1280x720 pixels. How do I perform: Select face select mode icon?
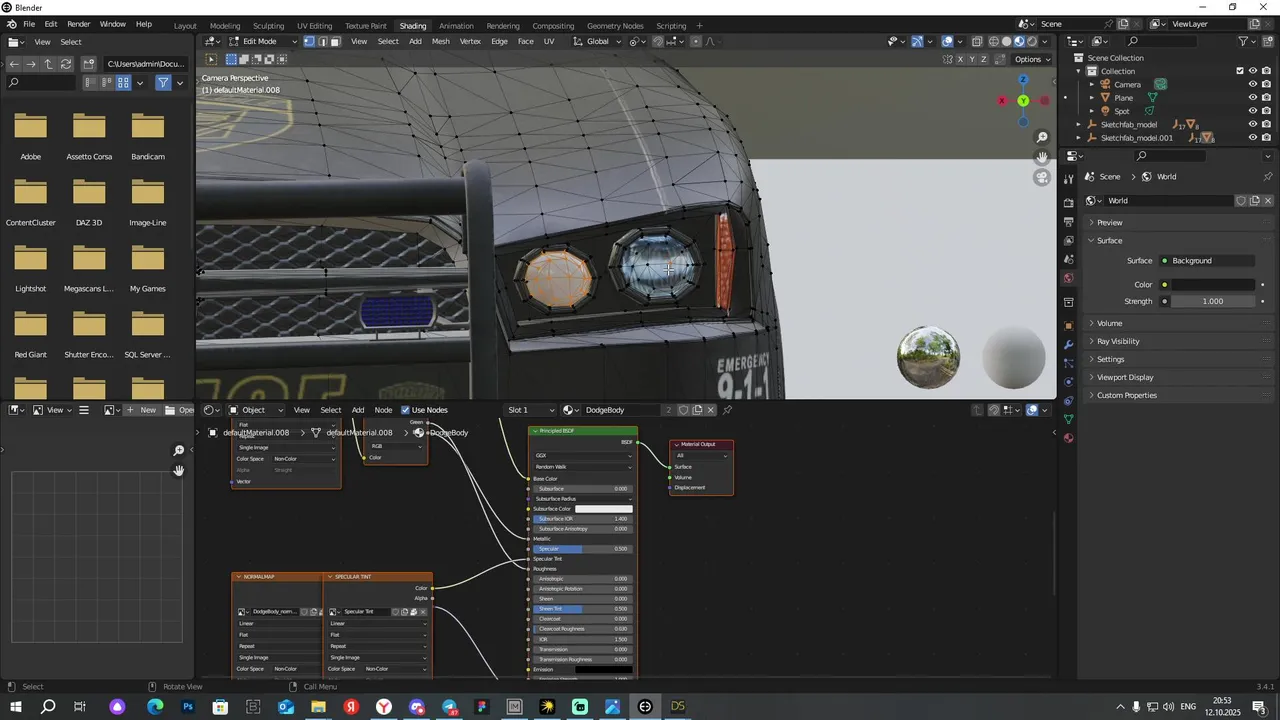tap(335, 41)
